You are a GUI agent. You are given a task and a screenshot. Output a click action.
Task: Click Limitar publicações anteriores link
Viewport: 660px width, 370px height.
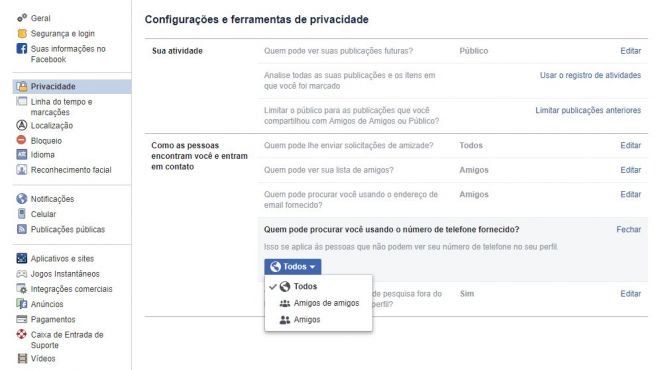(x=588, y=110)
